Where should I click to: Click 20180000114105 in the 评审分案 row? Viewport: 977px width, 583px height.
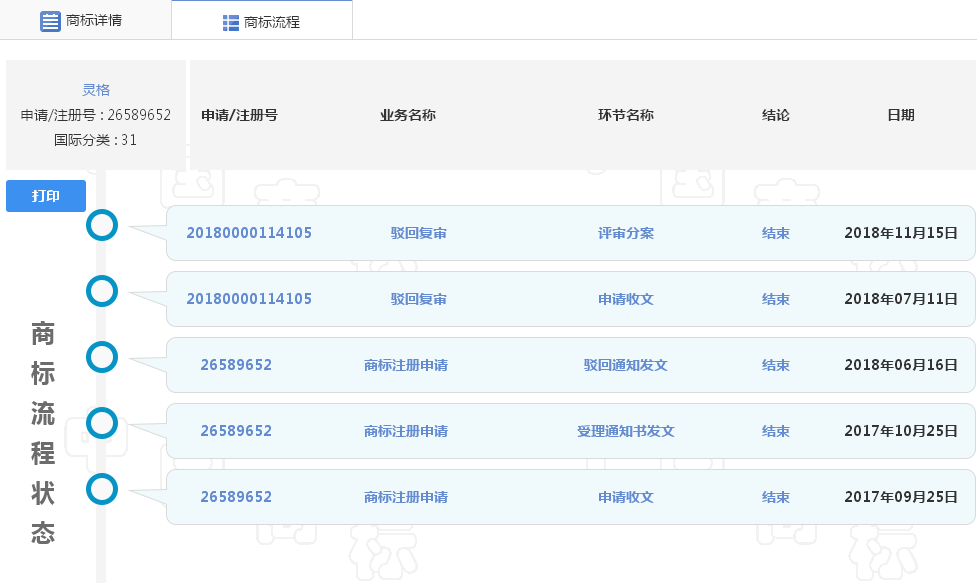point(249,233)
